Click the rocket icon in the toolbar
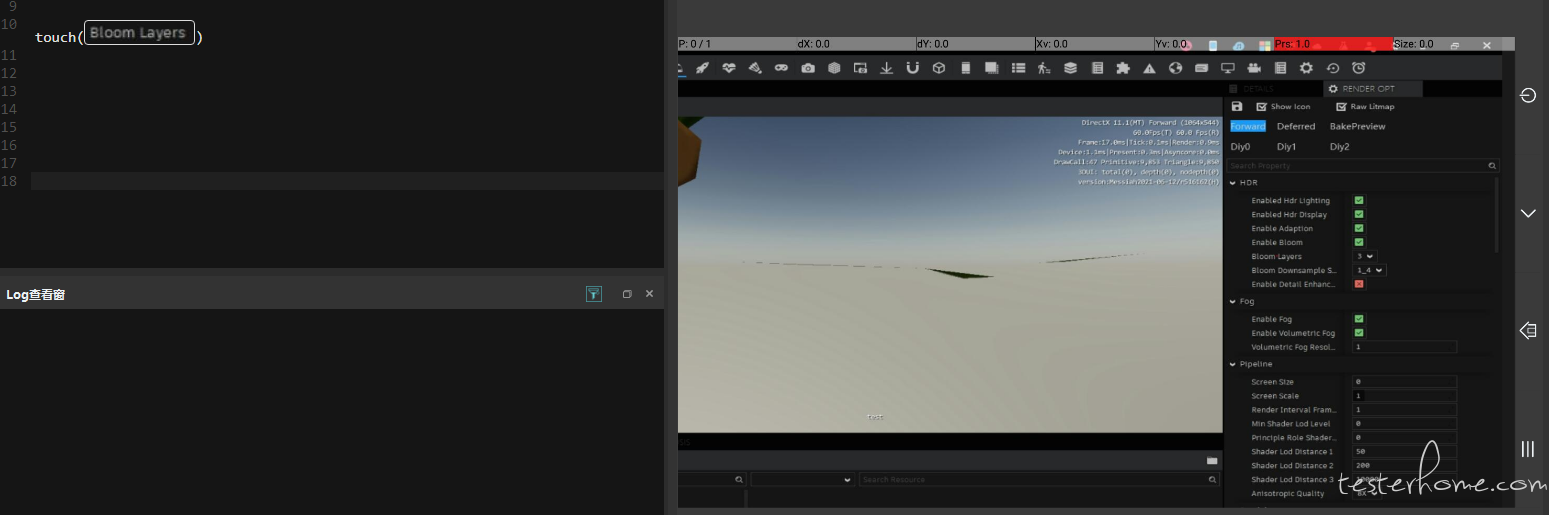The height and width of the screenshot is (515, 1549). pos(702,68)
